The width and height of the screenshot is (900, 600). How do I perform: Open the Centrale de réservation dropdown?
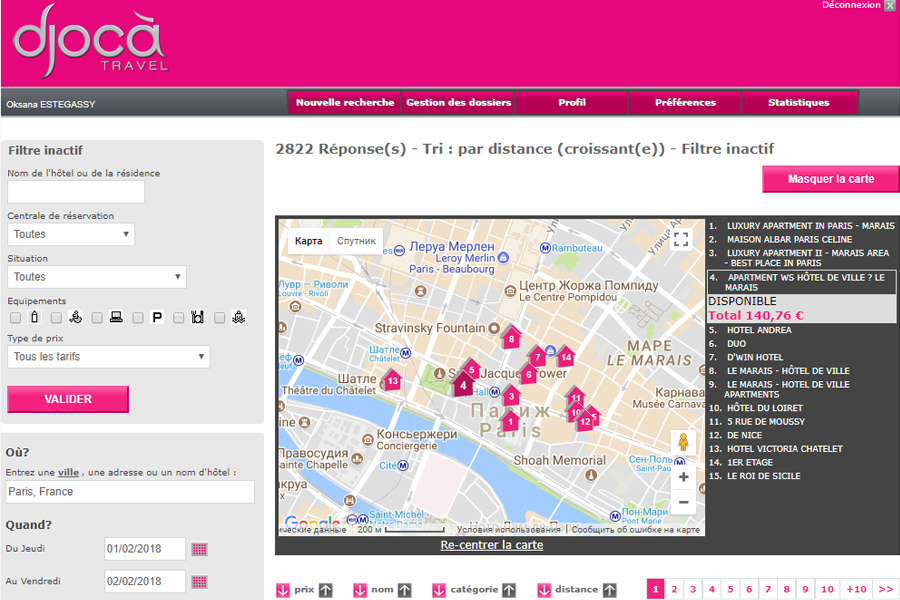[x=71, y=234]
